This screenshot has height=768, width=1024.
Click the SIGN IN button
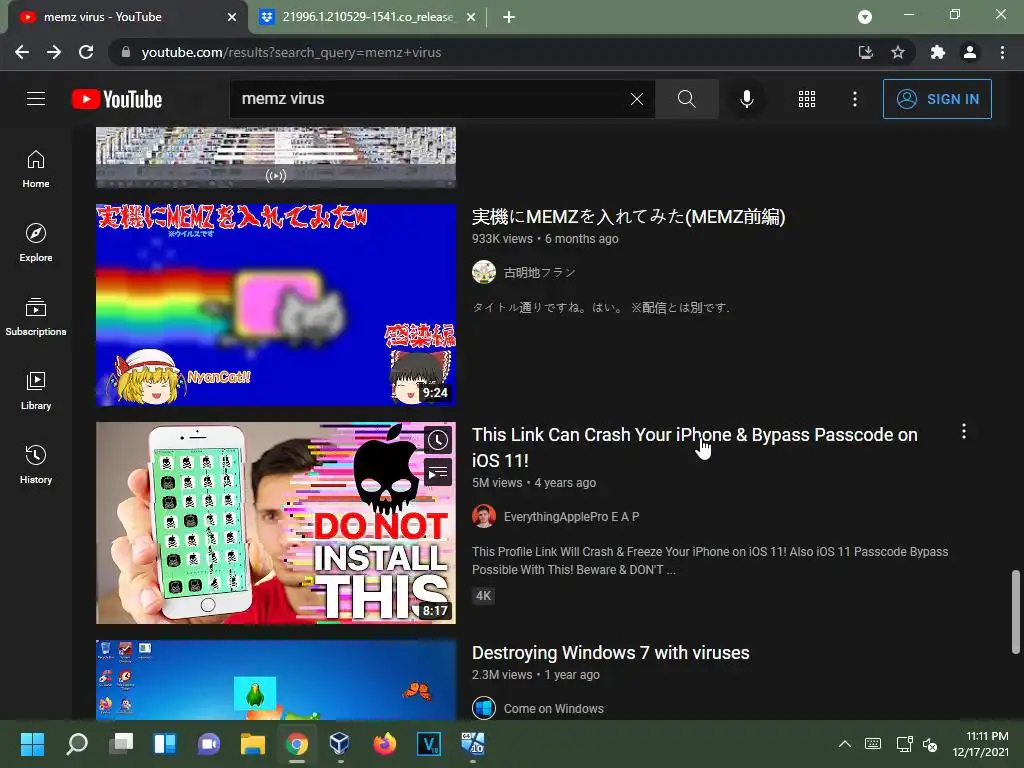coord(937,99)
